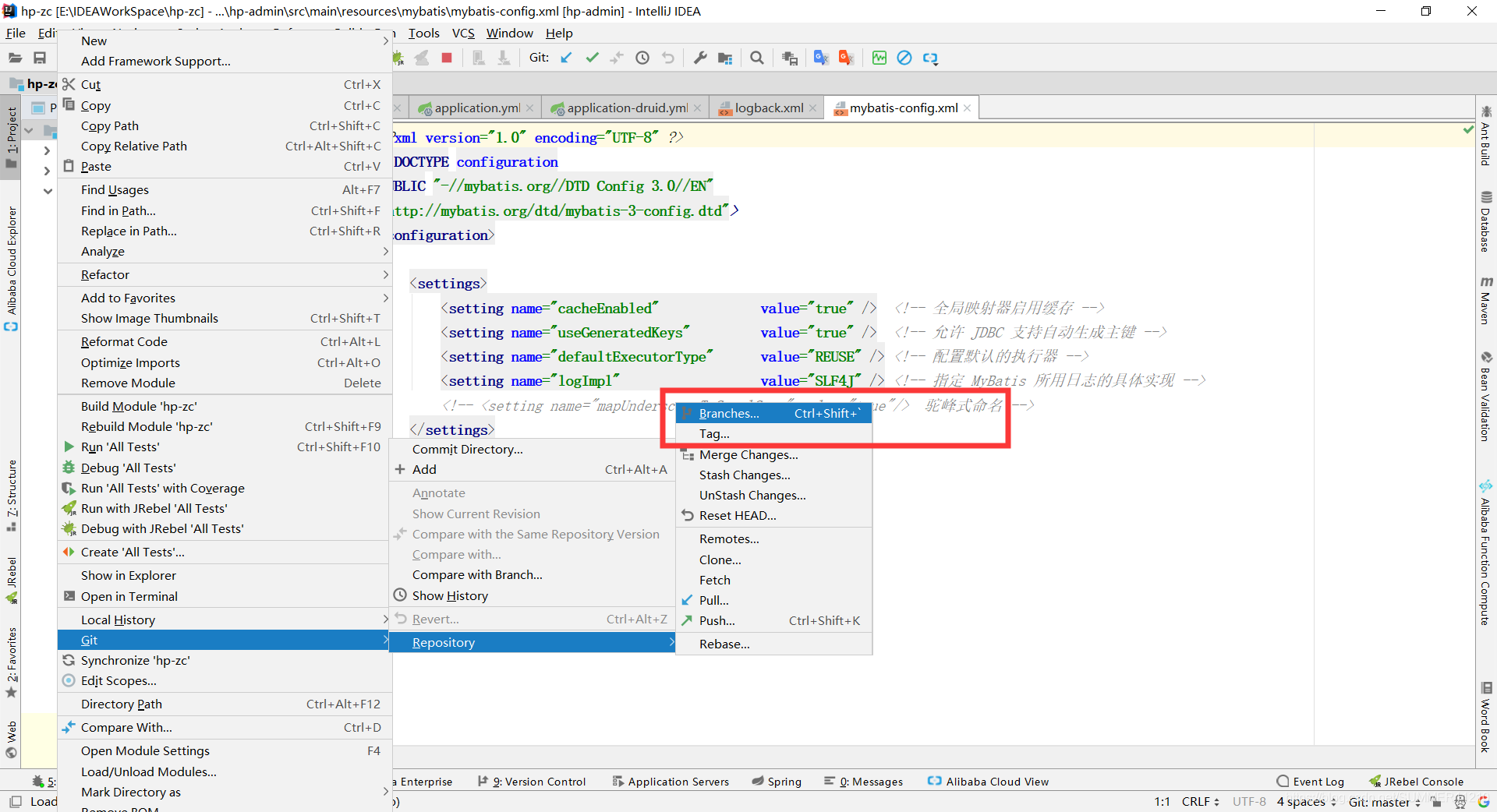Expand the Refactor submenu
The image size is (1497, 812).
225,274
